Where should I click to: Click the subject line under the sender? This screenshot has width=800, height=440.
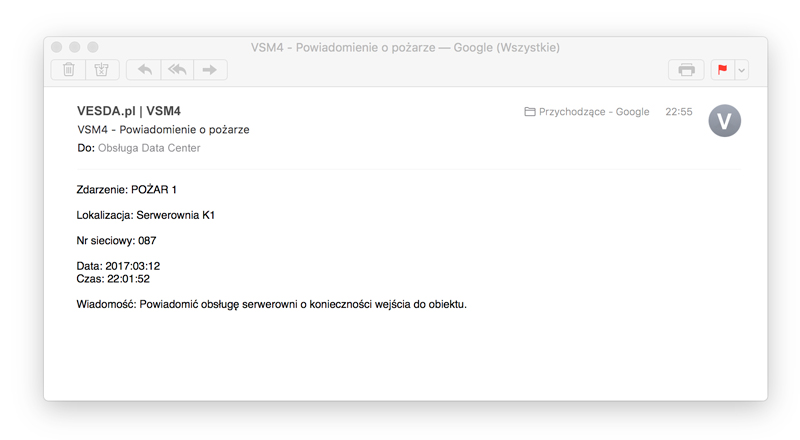tap(163, 130)
